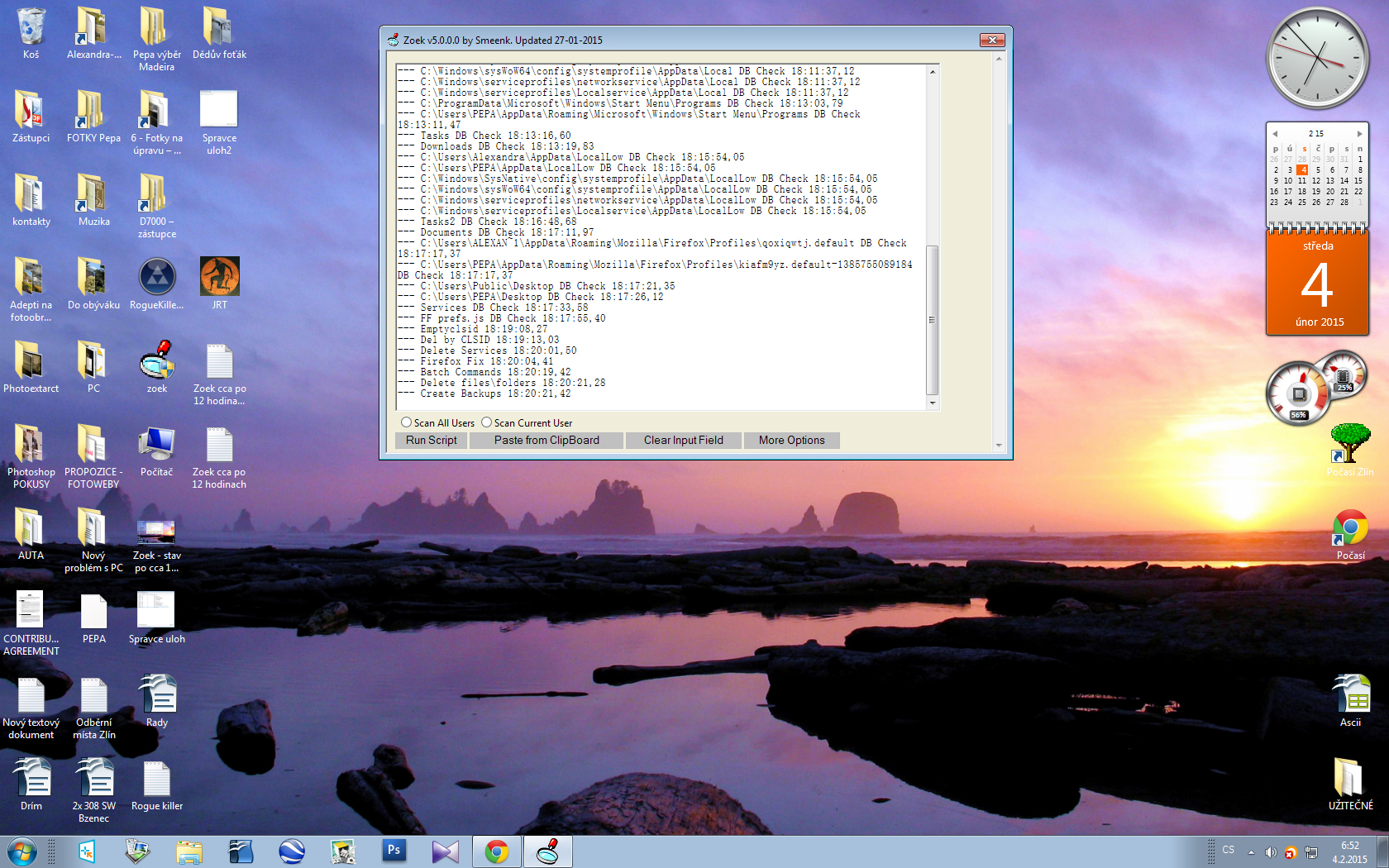The height and width of the screenshot is (868, 1389).
Task: Show hidden system tray icons
Action: point(1251,851)
